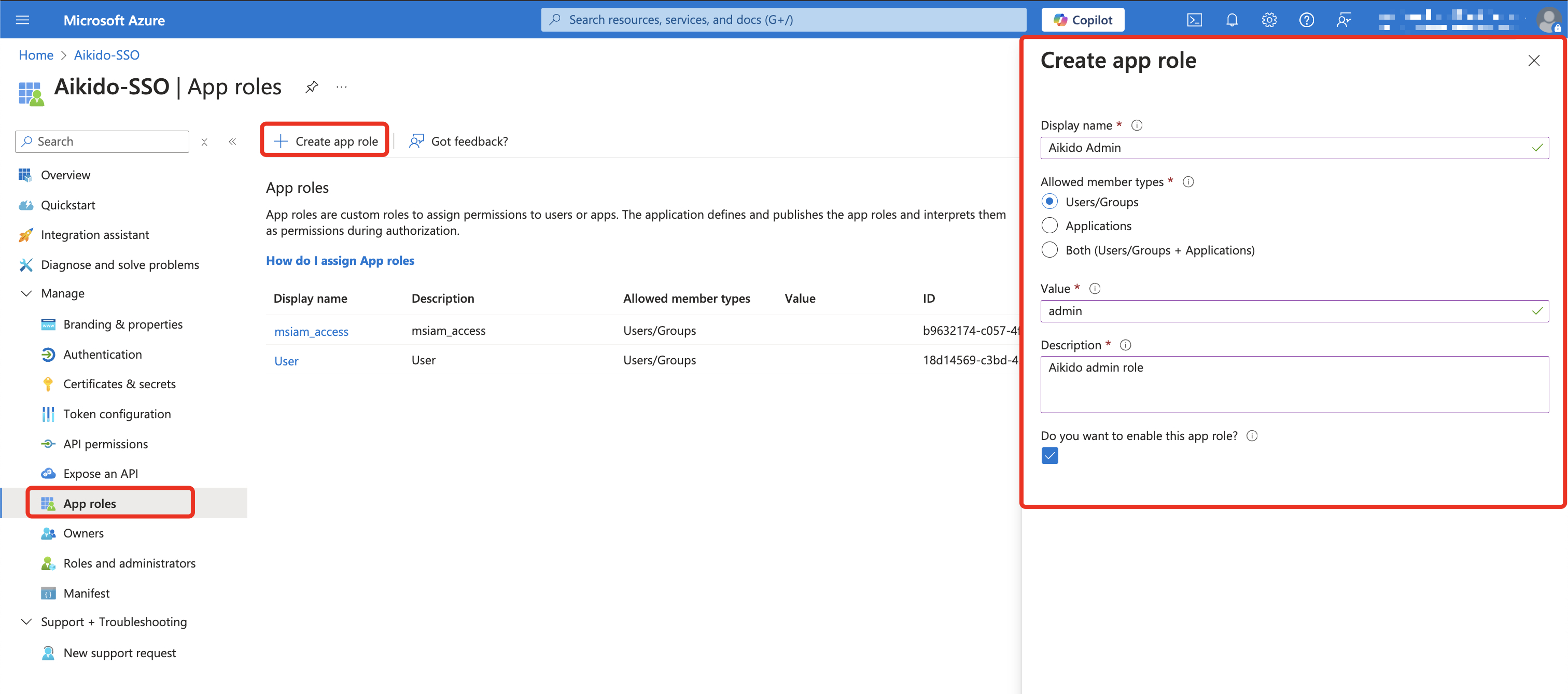Click the sidebar Search box
This screenshot has width=1568, height=694.
pyautogui.click(x=102, y=141)
